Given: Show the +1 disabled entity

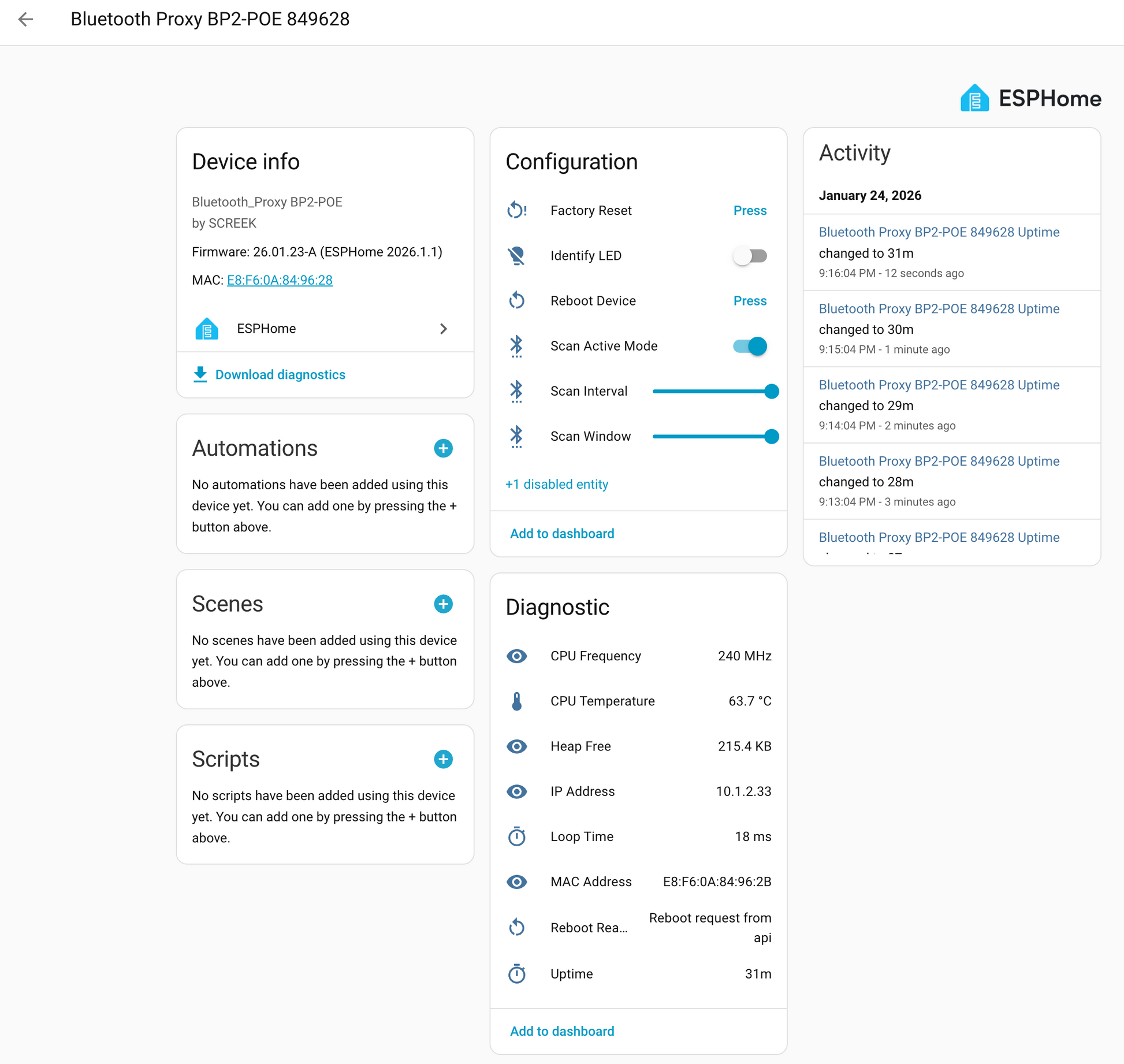Looking at the screenshot, I should pos(556,484).
